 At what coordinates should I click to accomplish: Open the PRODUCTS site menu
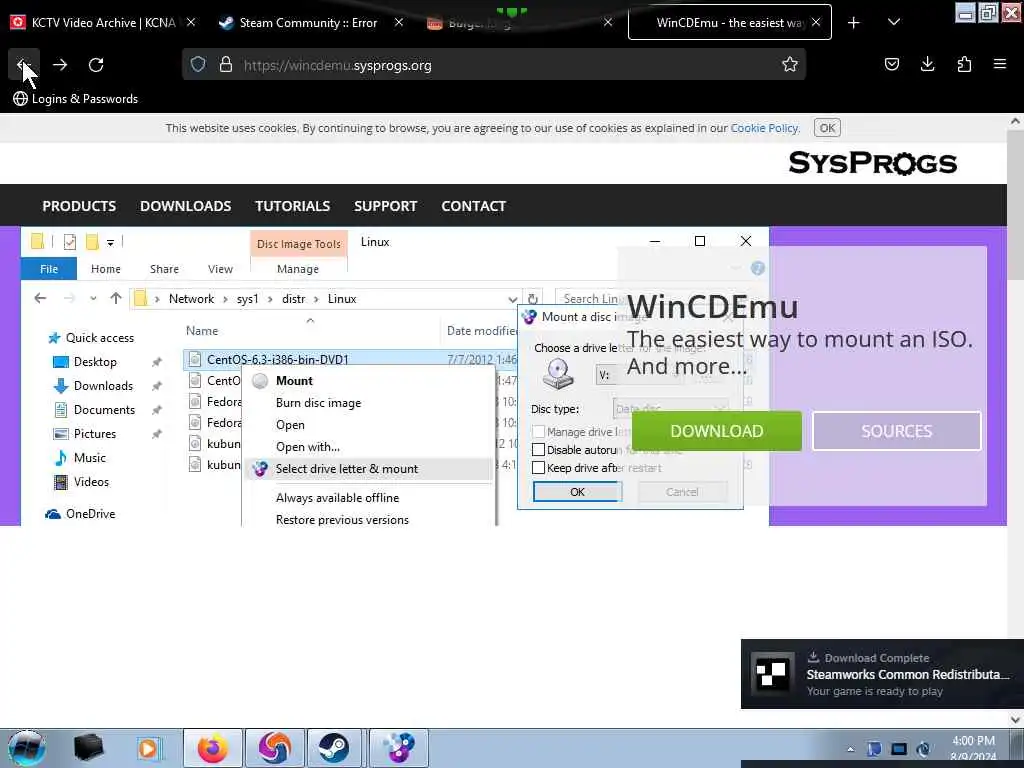pyautogui.click(x=79, y=206)
